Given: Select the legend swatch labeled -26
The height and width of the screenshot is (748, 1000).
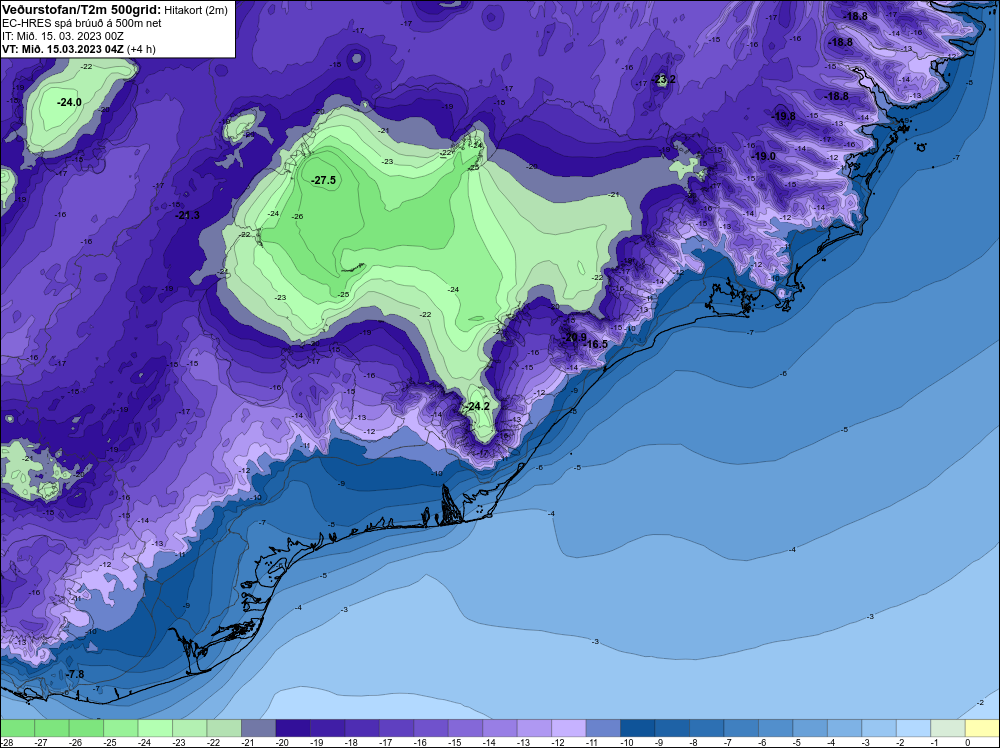Looking at the screenshot, I should click(x=86, y=728).
